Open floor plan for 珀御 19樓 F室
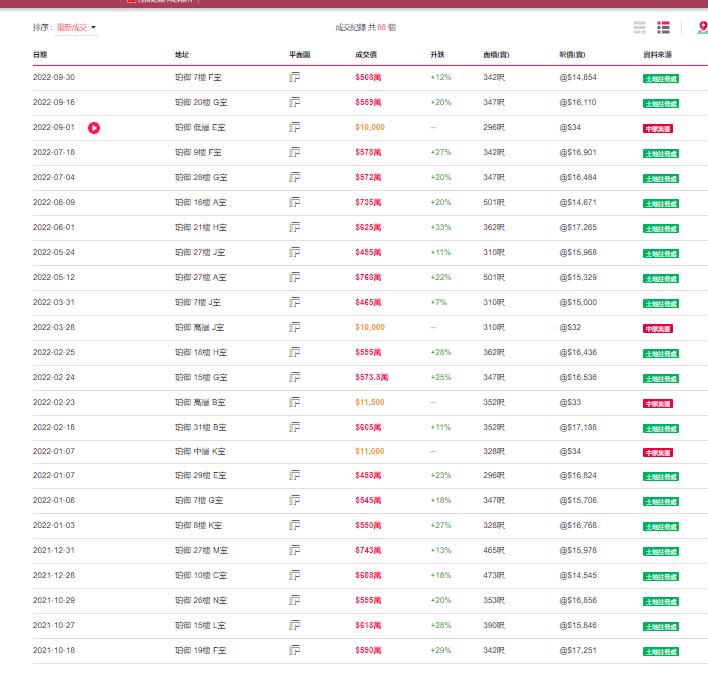The height and width of the screenshot is (676, 708). click(x=294, y=650)
